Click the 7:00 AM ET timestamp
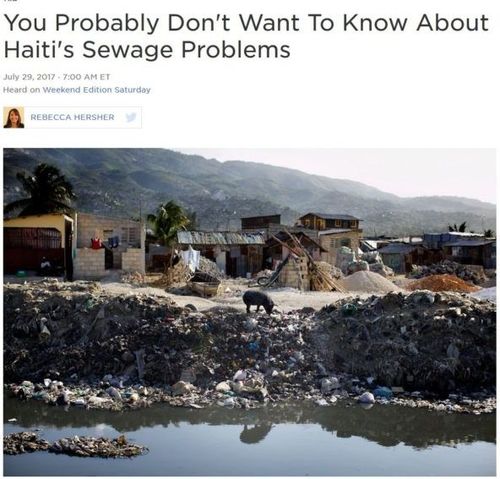Screen dimensions: 500x479 86,77
